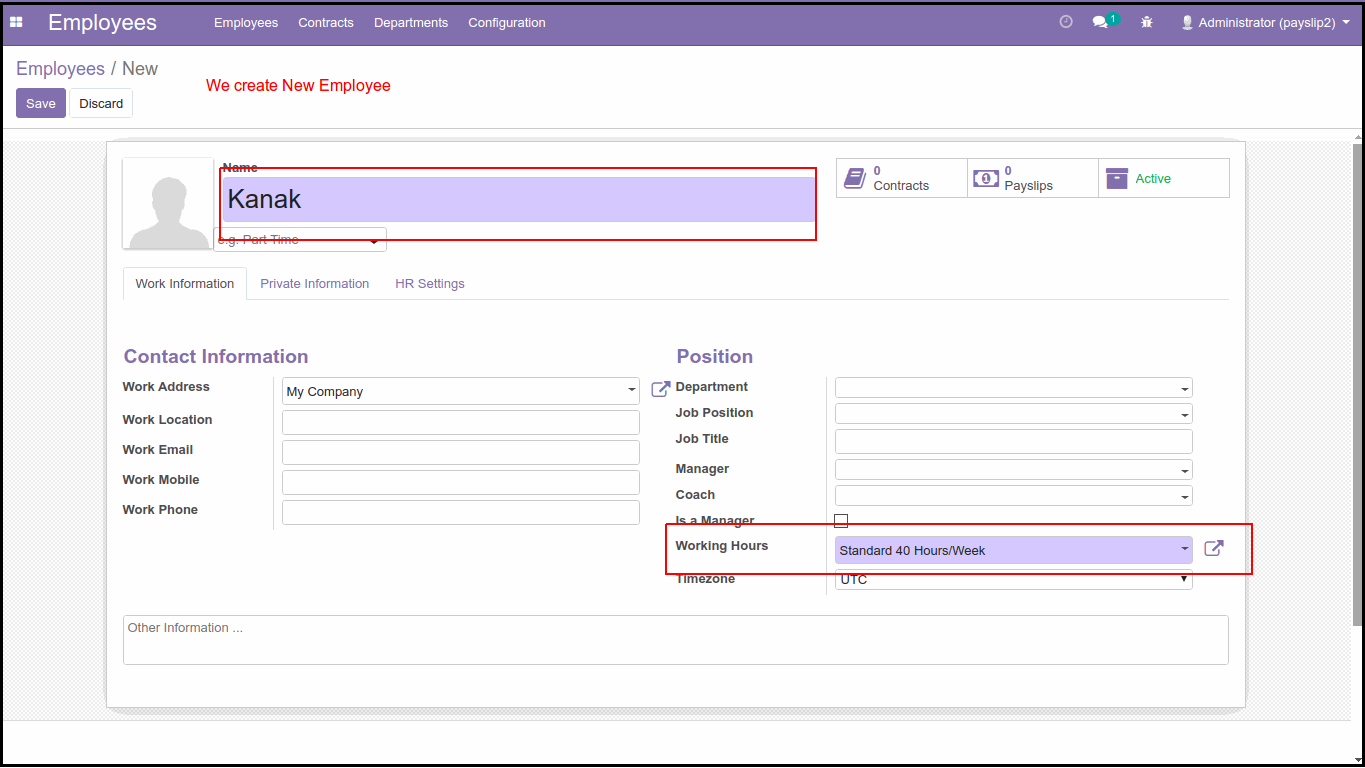Expand the Work Address dropdown

632,391
